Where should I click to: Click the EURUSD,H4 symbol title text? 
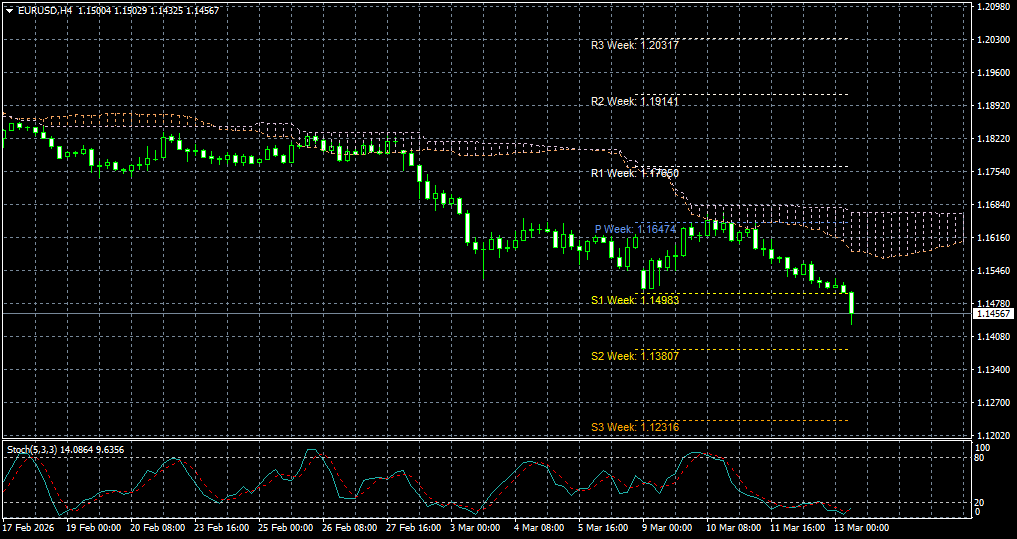(45, 10)
